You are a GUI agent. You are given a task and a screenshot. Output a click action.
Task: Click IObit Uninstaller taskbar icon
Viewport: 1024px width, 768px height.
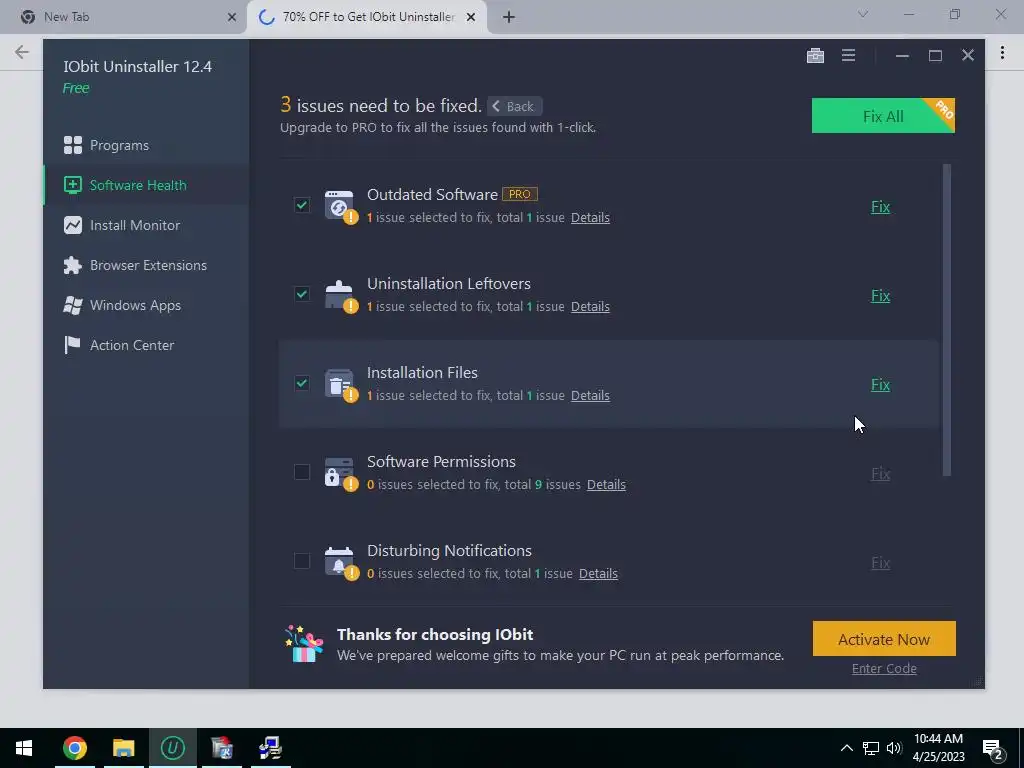coord(173,748)
